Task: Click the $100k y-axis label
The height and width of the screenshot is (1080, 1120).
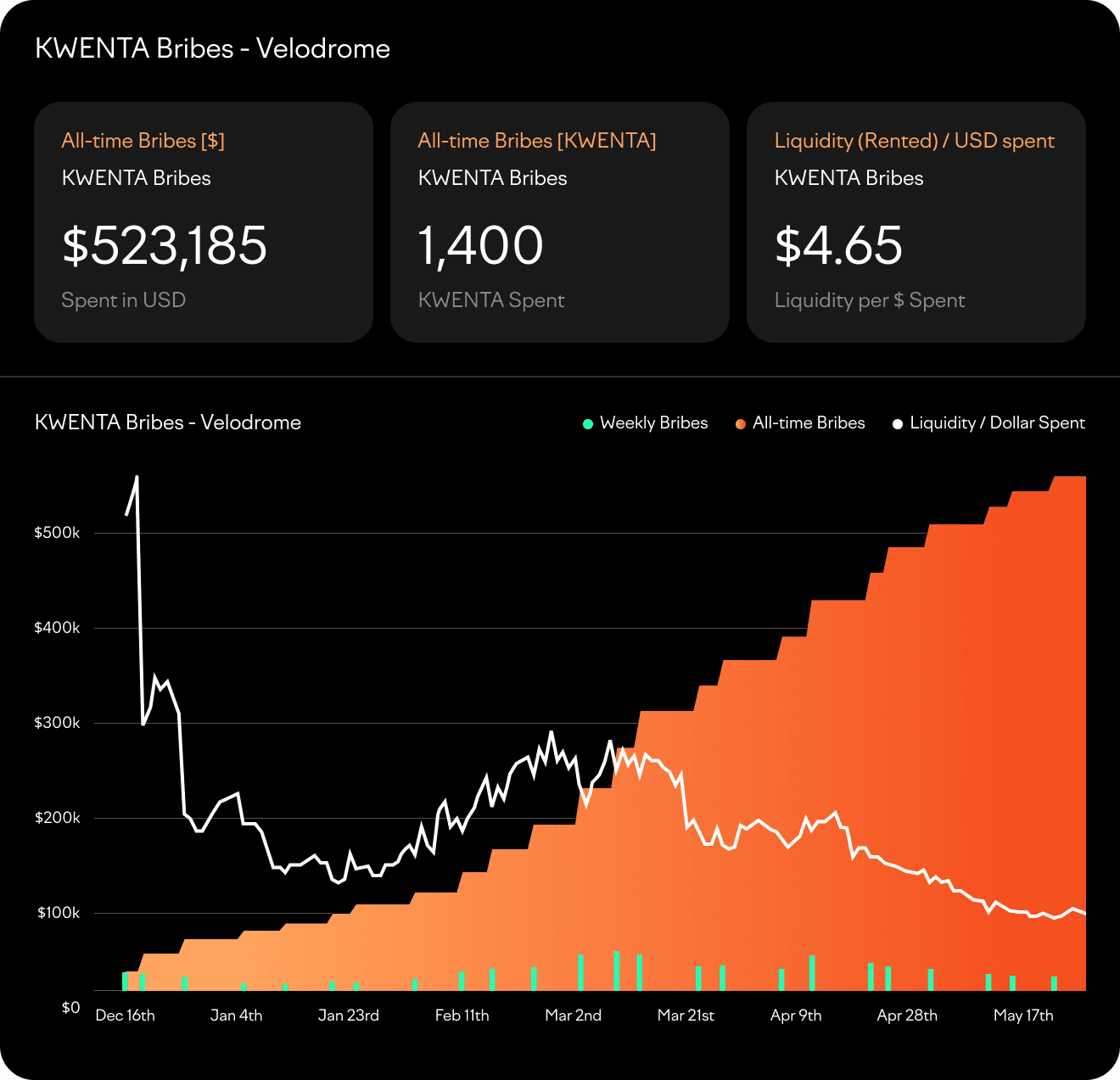Action: click(x=59, y=913)
